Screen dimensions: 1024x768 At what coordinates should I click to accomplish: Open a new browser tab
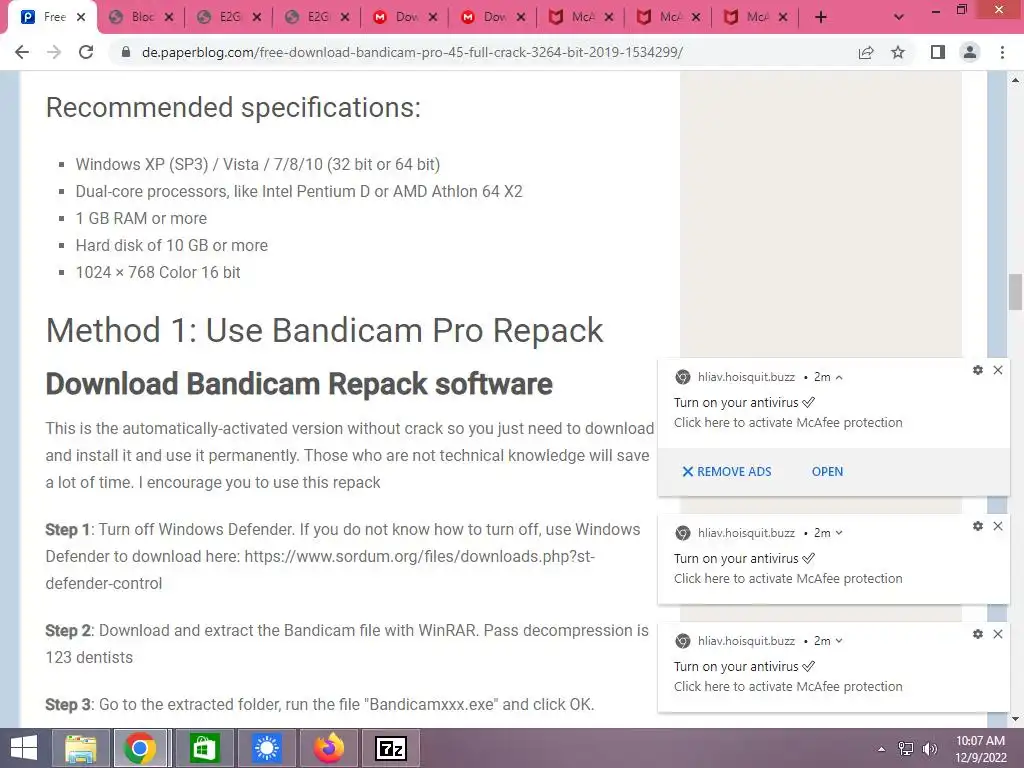[821, 17]
